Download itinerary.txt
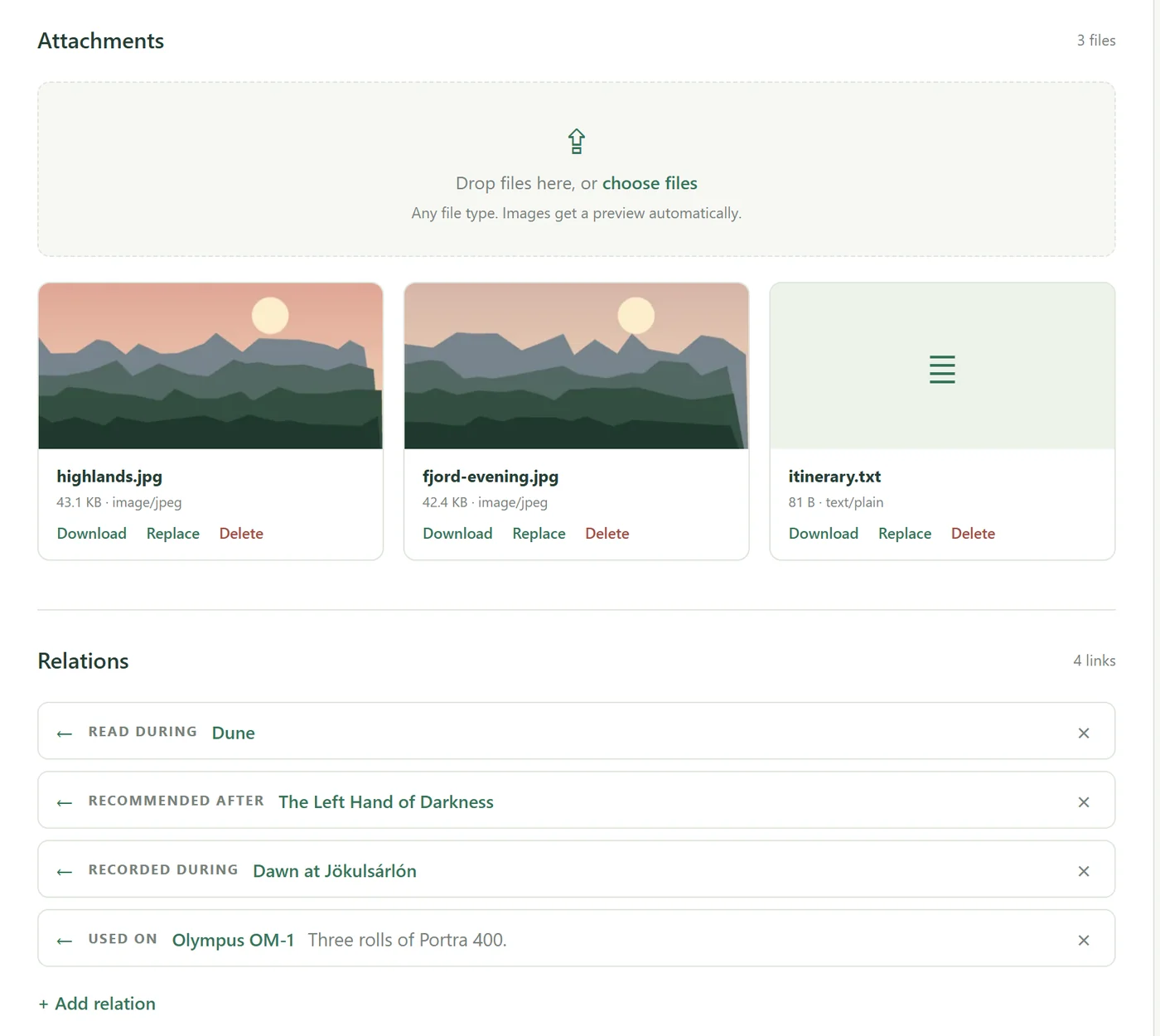The width and height of the screenshot is (1160, 1036). coord(824,534)
